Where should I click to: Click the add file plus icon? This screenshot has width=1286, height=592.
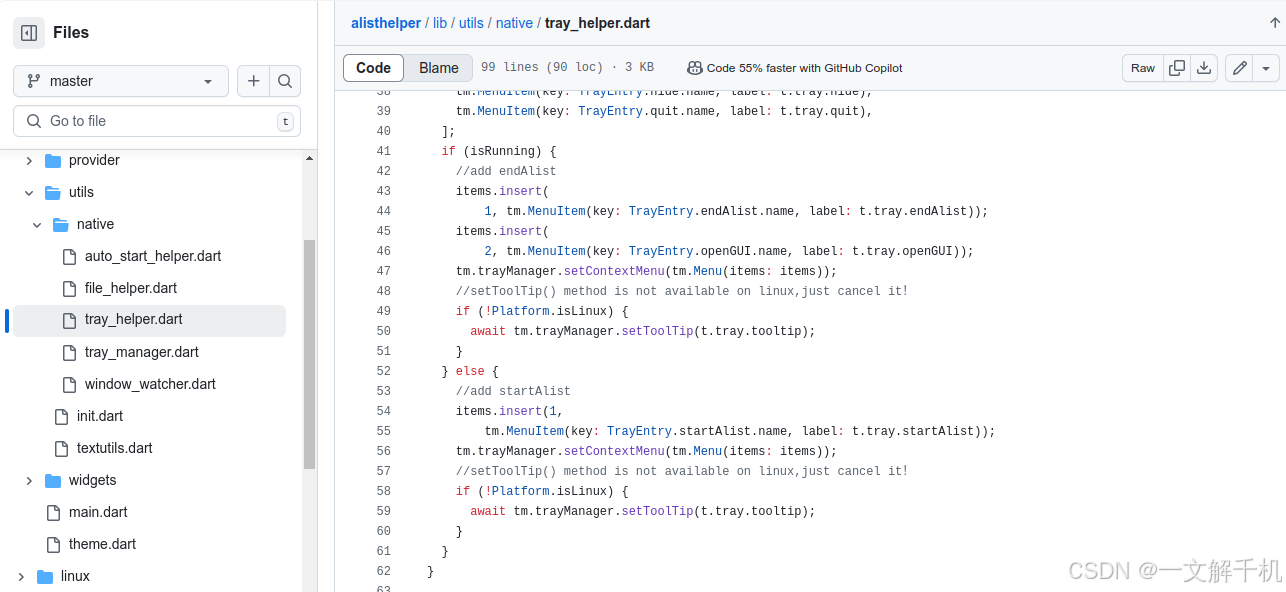253,81
